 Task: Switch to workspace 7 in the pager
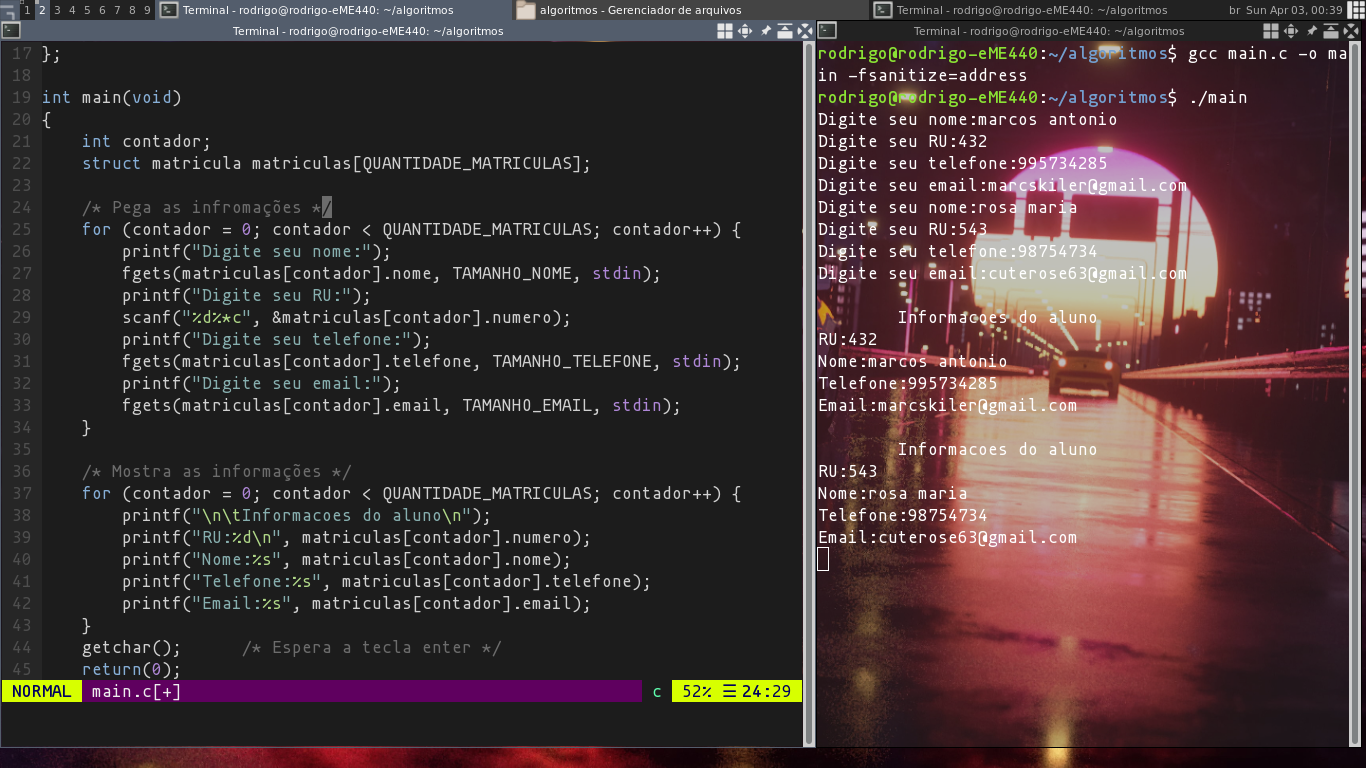coord(117,10)
